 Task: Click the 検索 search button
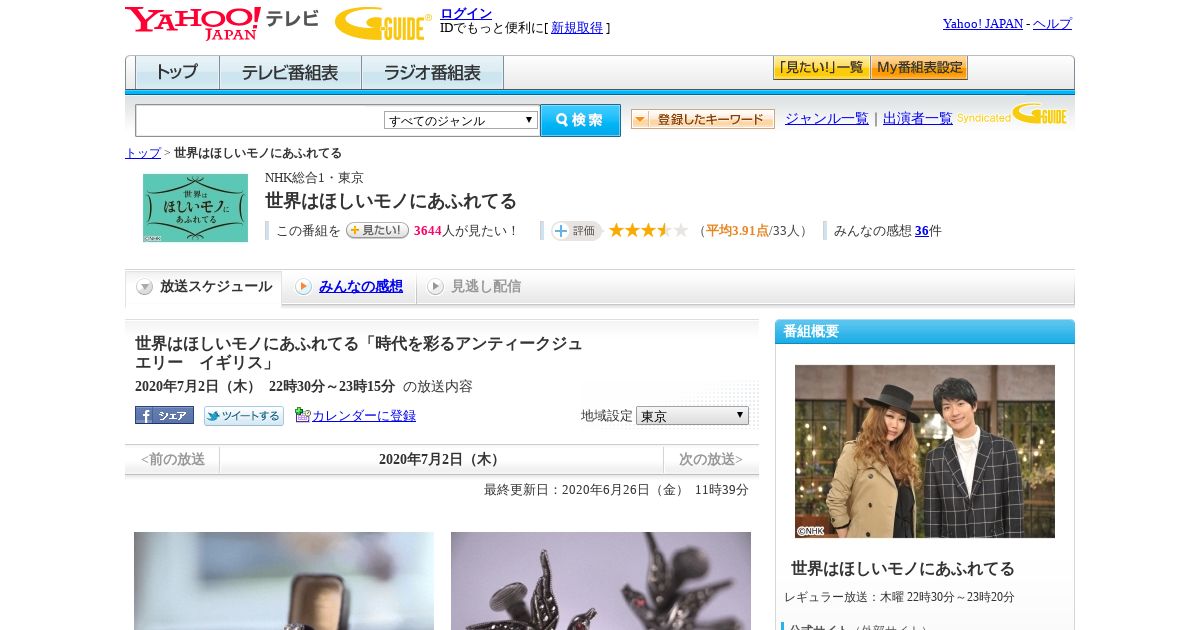[x=580, y=120]
